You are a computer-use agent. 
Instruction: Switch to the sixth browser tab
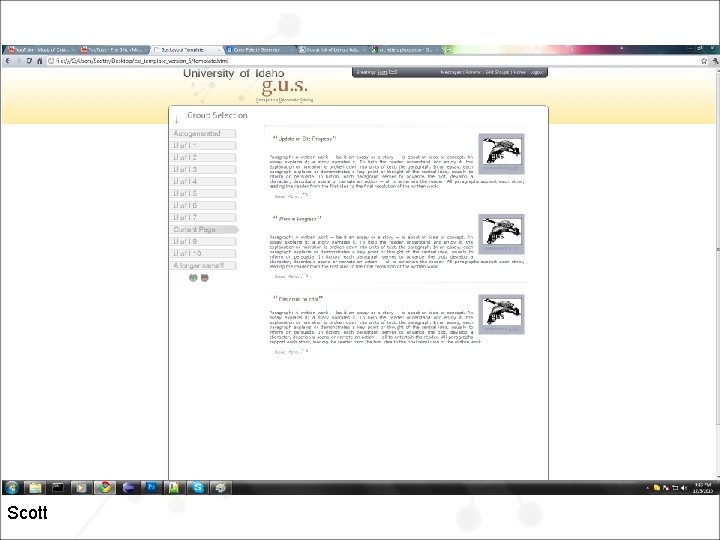405,50
